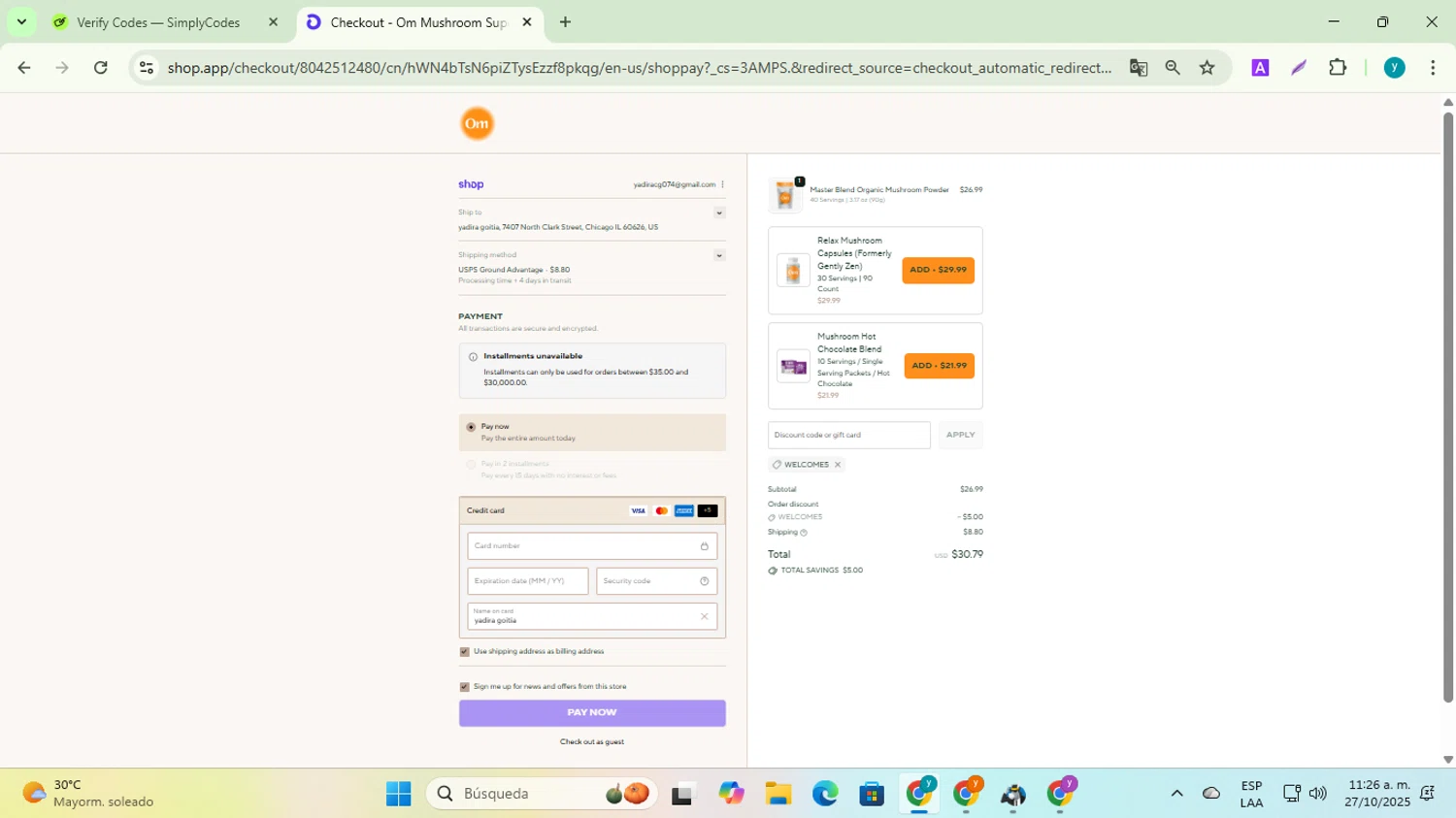Open the Extensions puzzle menu
Screen dimensions: 1456x818
1338,68
